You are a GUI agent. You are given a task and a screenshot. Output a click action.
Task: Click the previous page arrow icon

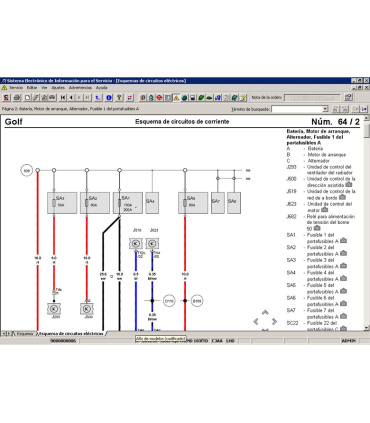pos(71,98)
